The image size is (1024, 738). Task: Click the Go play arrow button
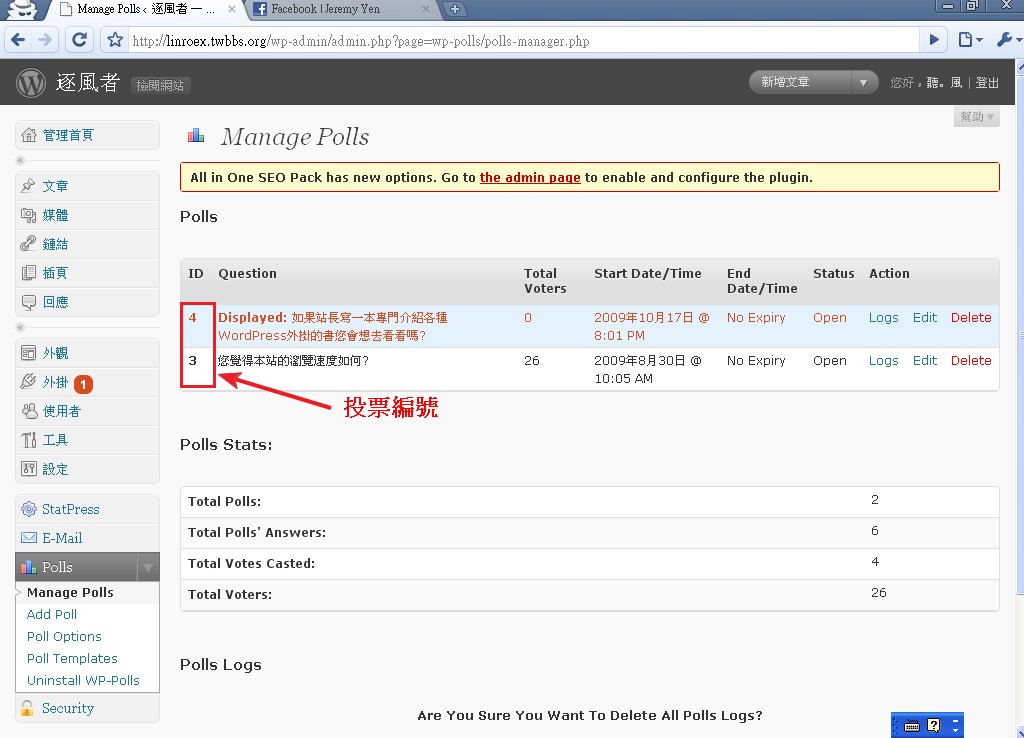[x=934, y=40]
